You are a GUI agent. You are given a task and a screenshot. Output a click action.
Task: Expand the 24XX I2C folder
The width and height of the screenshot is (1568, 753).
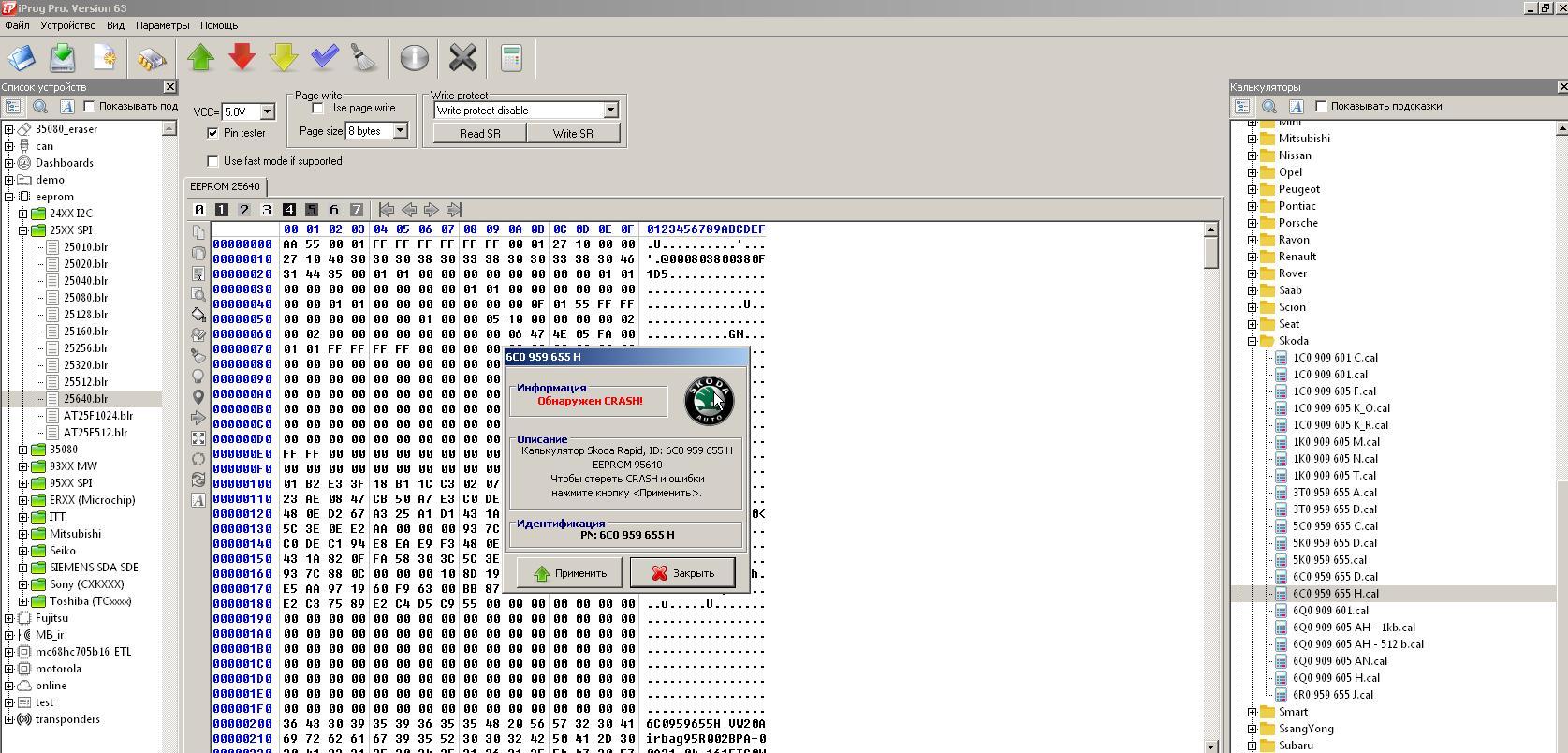pyautogui.click(x=23, y=214)
